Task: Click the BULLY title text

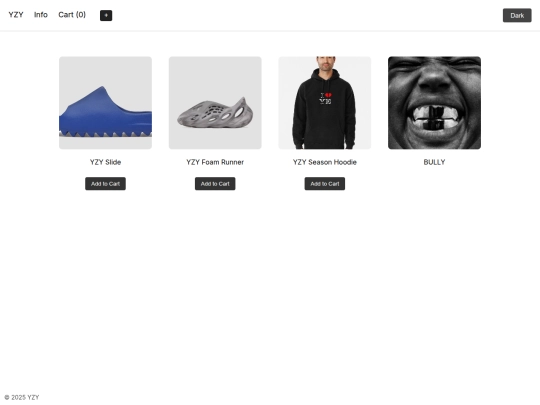Action: [x=434, y=162]
